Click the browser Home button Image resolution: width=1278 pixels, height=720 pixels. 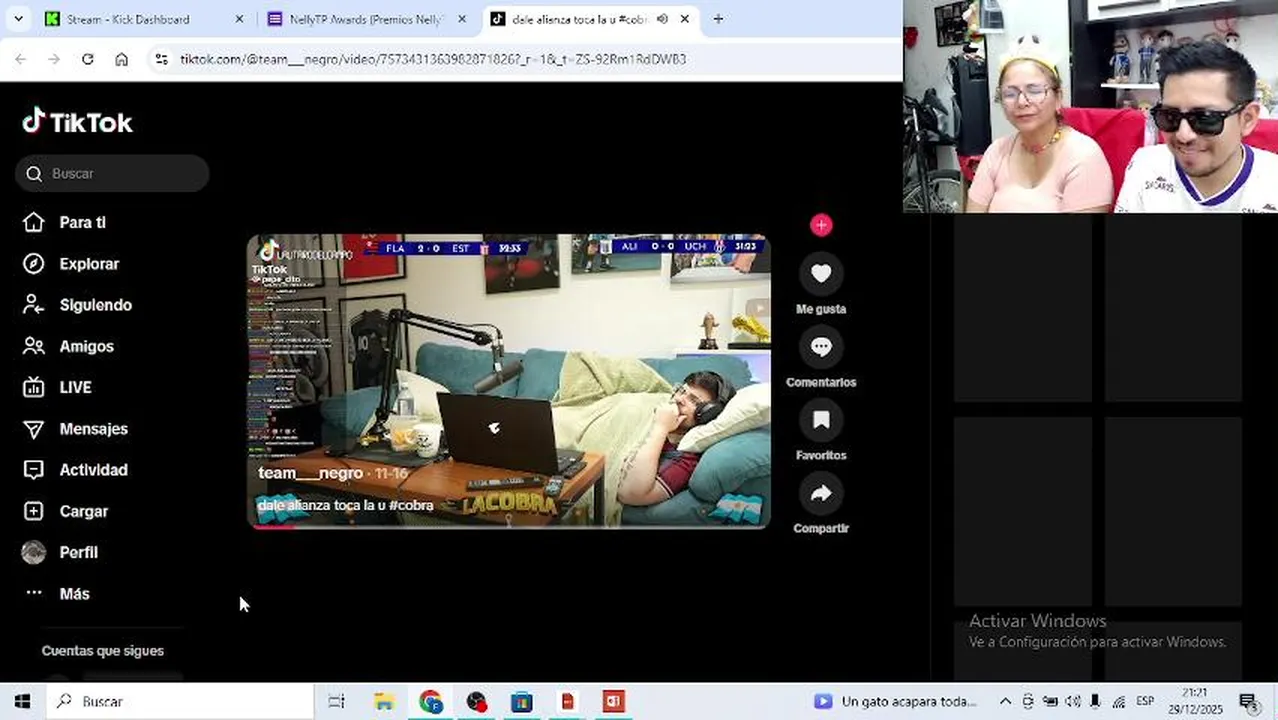coord(121,59)
